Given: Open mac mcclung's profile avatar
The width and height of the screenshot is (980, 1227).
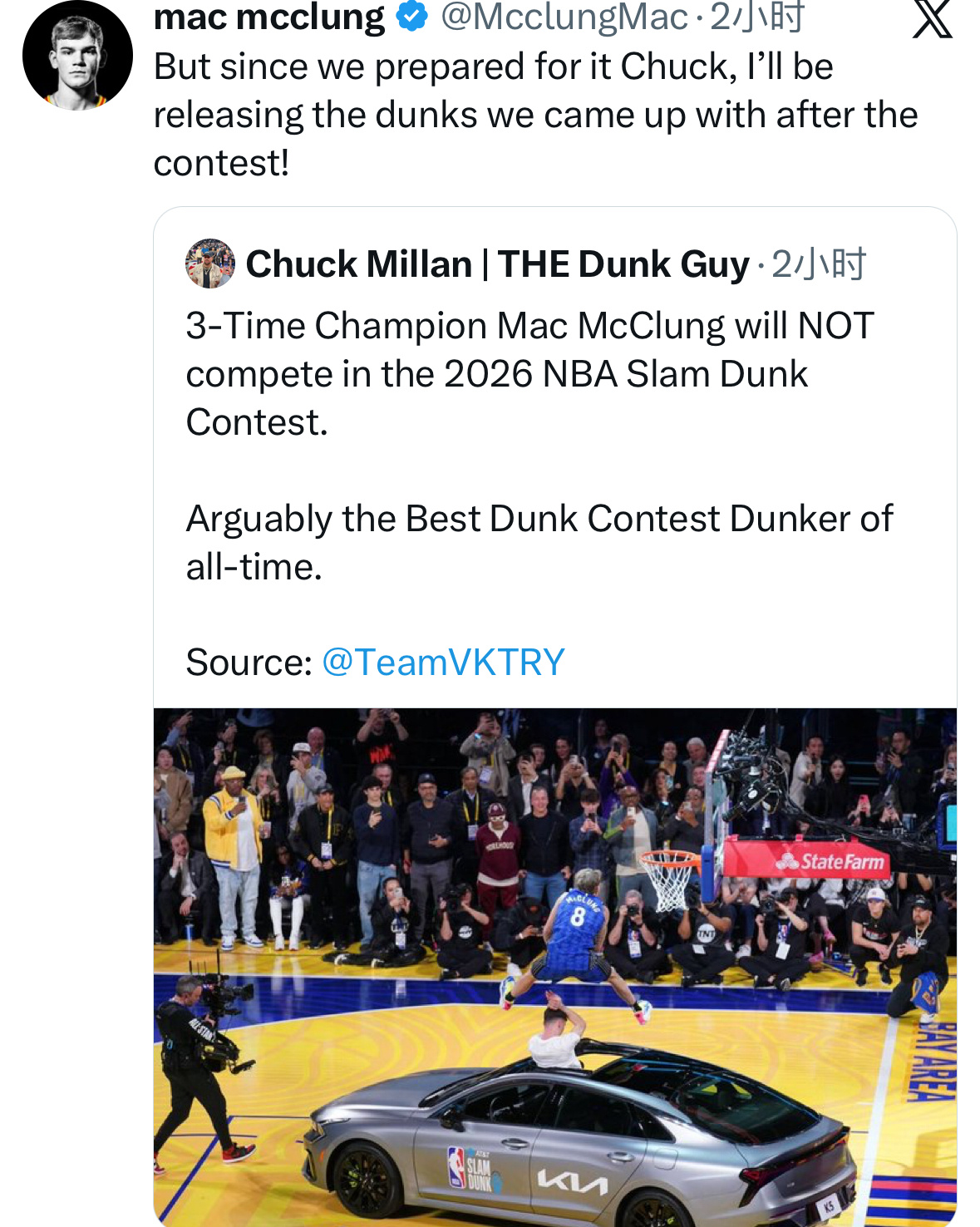Looking at the screenshot, I should [x=77, y=57].
